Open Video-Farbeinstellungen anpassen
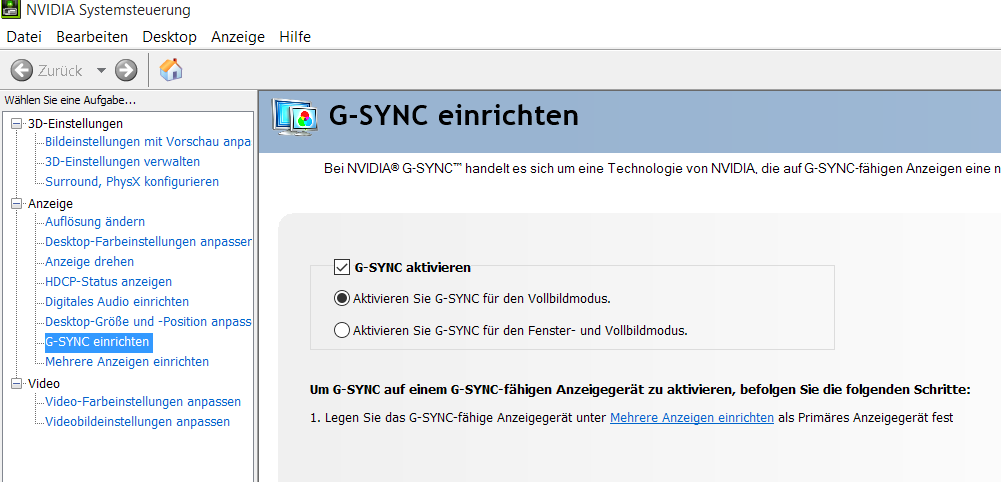 pos(143,402)
